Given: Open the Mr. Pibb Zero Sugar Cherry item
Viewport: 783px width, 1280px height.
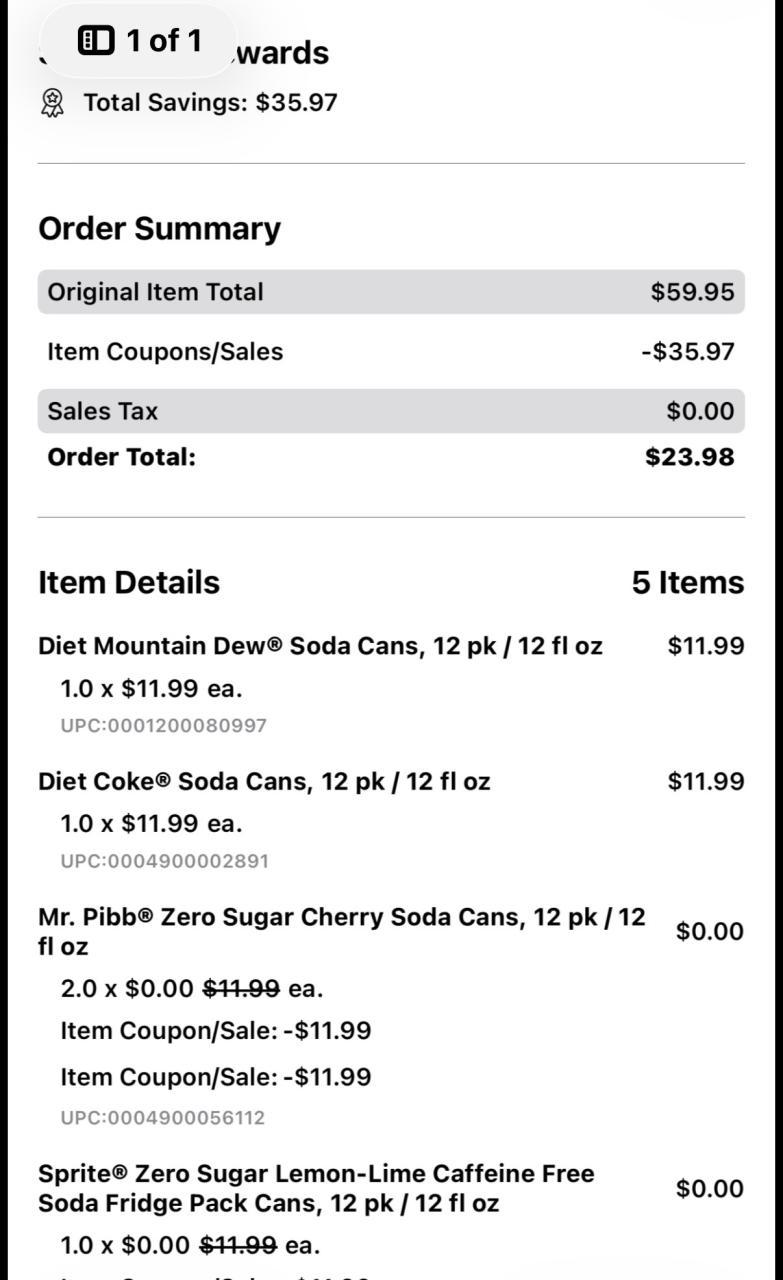Looking at the screenshot, I should [x=341, y=931].
